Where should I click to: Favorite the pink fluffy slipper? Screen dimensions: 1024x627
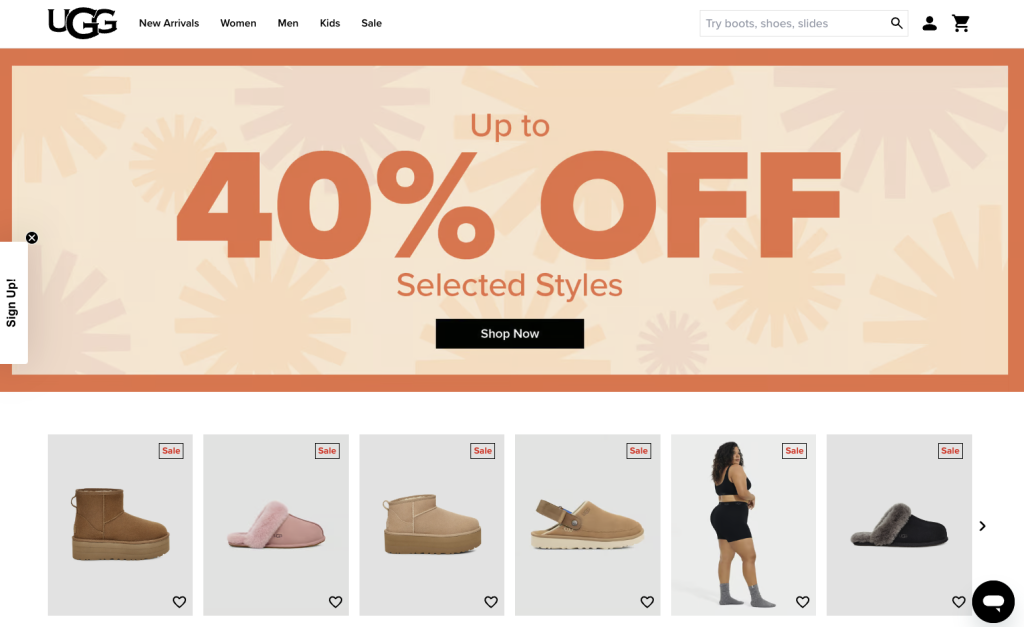335,602
